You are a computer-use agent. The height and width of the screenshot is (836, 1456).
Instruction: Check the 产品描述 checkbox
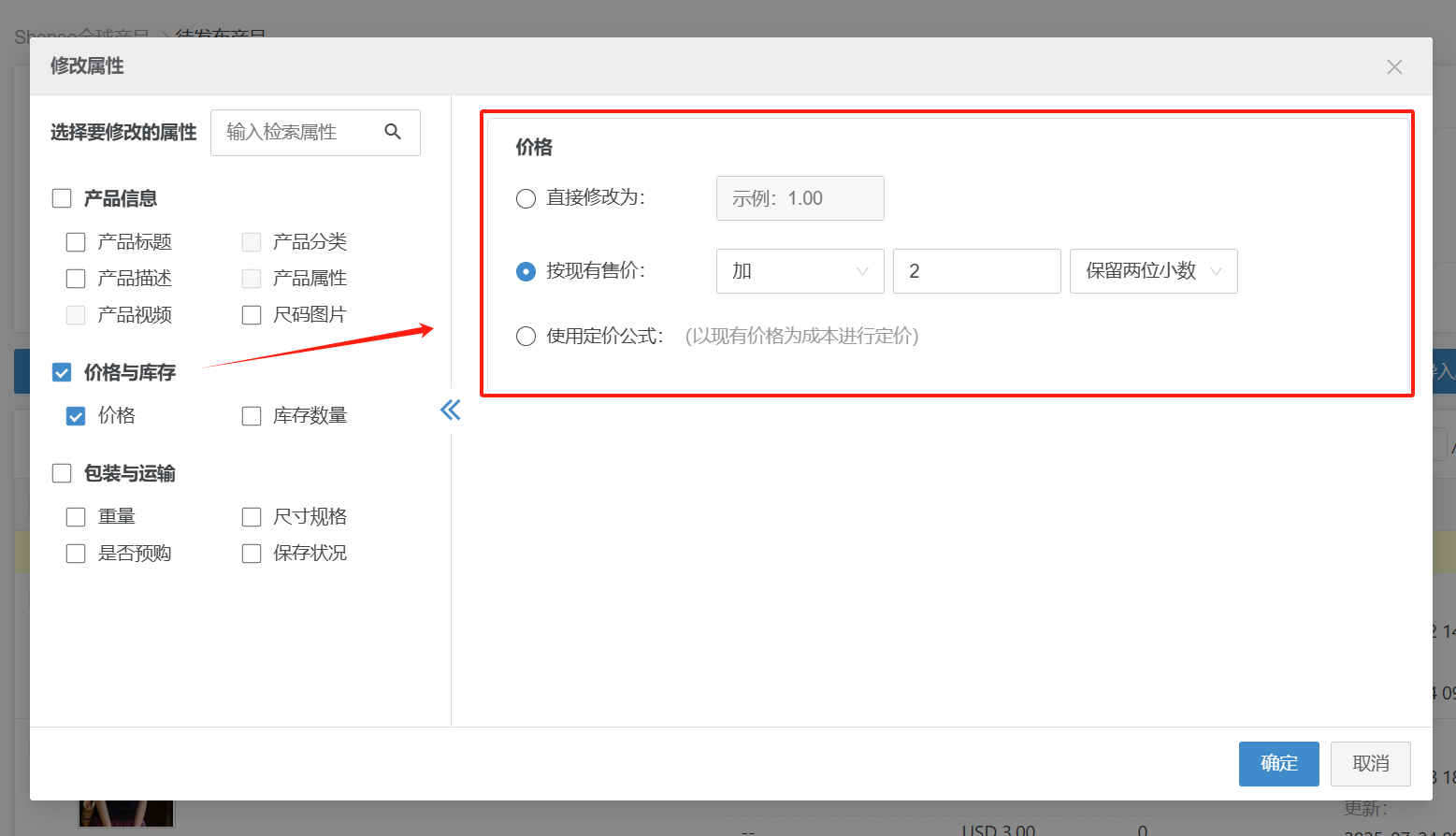pyautogui.click(x=76, y=279)
